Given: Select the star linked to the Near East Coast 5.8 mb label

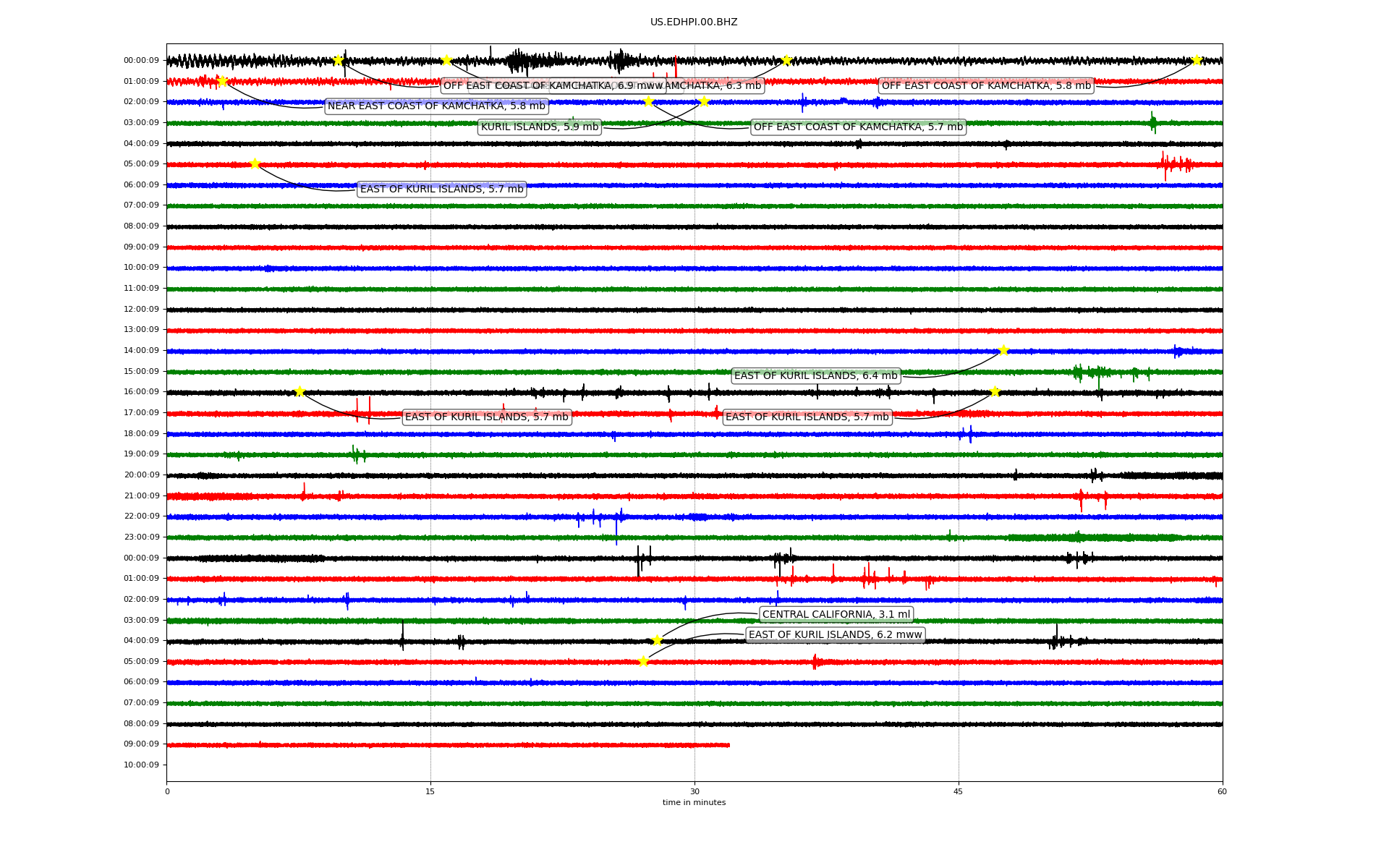Looking at the screenshot, I should [x=222, y=81].
